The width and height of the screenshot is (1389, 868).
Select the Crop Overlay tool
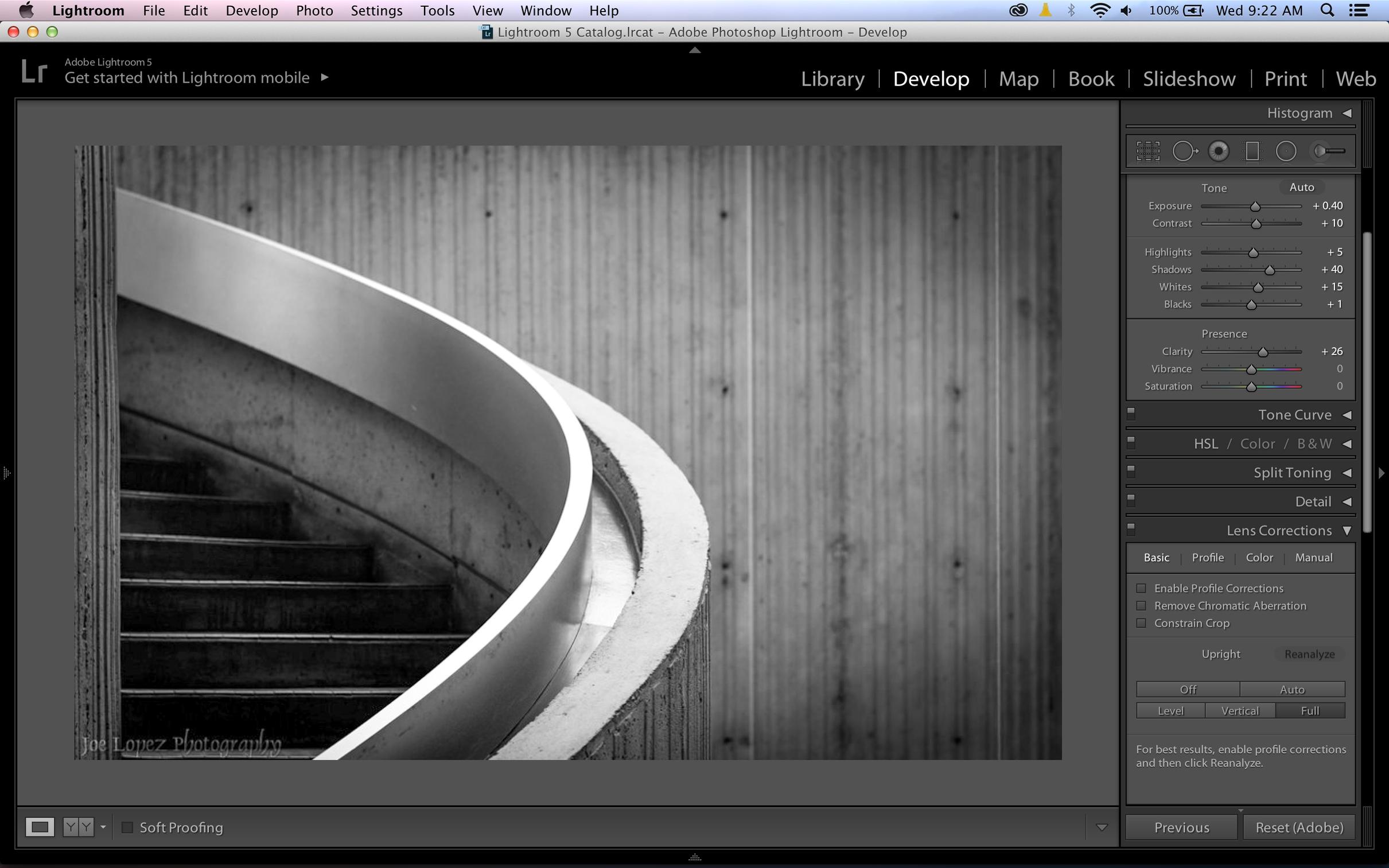pyautogui.click(x=1148, y=151)
